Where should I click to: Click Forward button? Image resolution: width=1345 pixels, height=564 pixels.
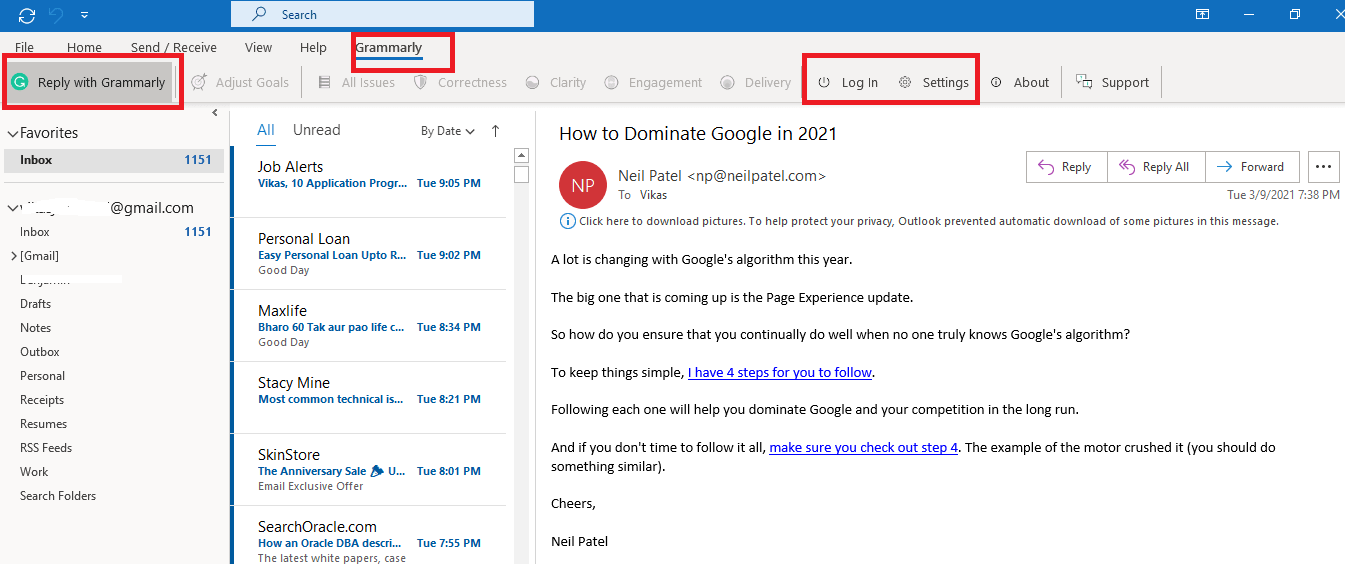tap(1252, 167)
